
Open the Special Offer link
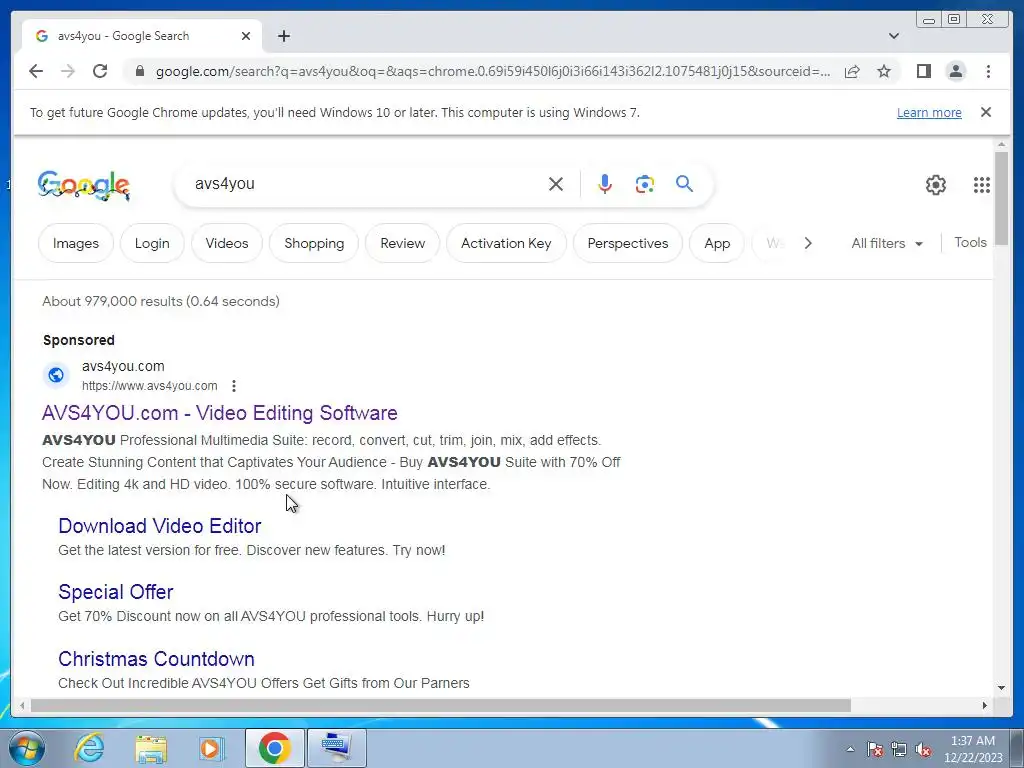116,592
